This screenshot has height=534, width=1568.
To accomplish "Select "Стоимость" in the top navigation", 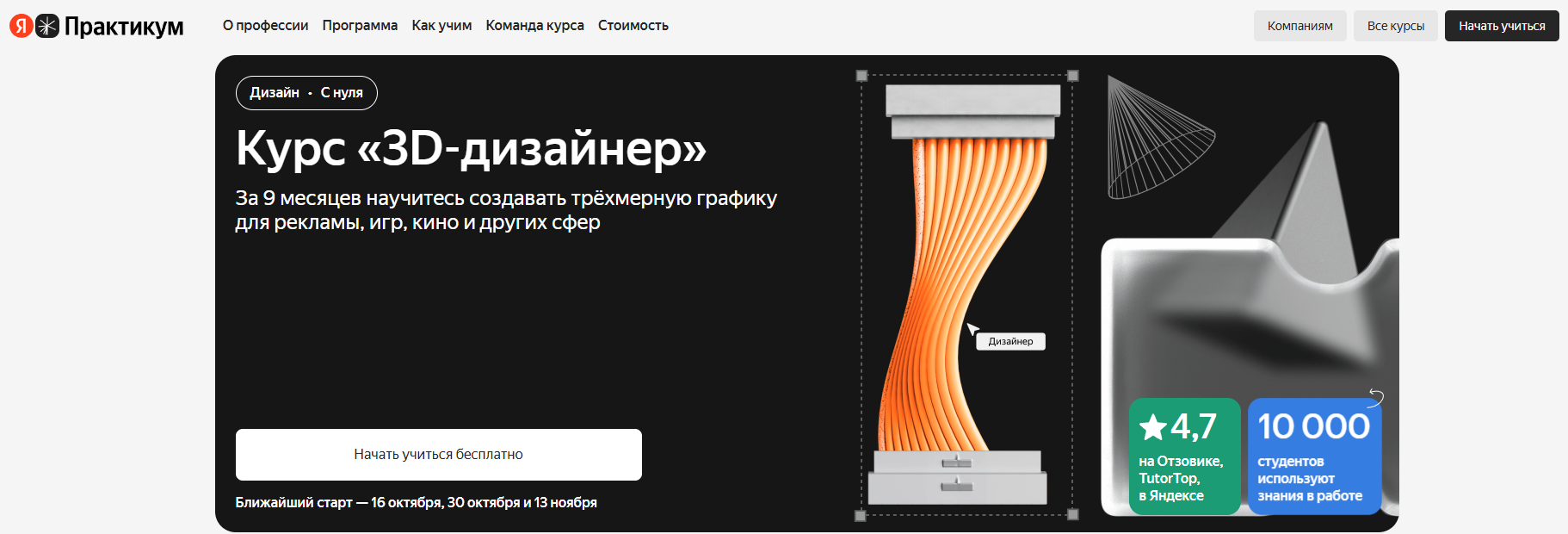I will pyautogui.click(x=633, y=26).
